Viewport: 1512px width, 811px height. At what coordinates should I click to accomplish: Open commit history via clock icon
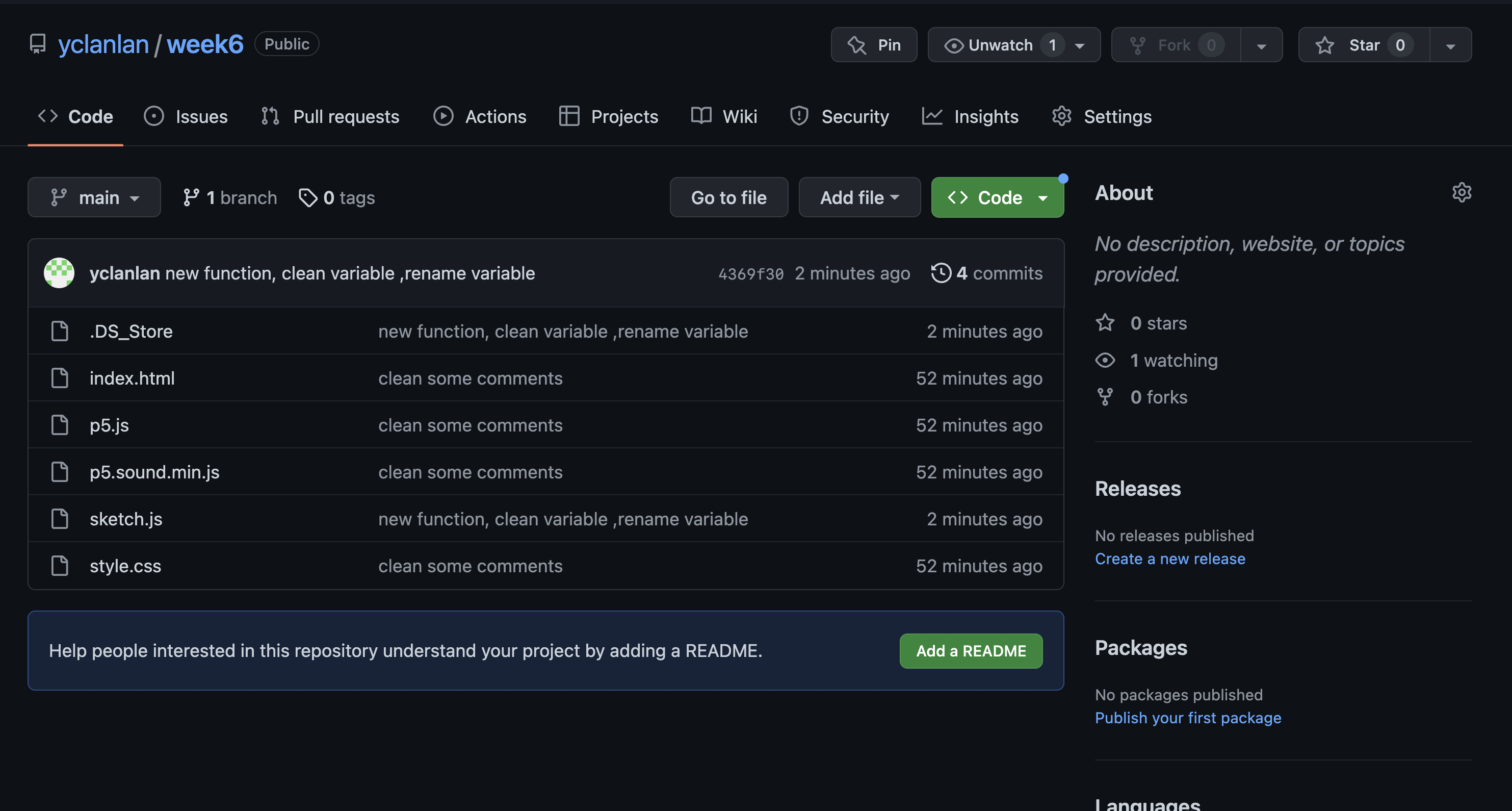(941, 273)
